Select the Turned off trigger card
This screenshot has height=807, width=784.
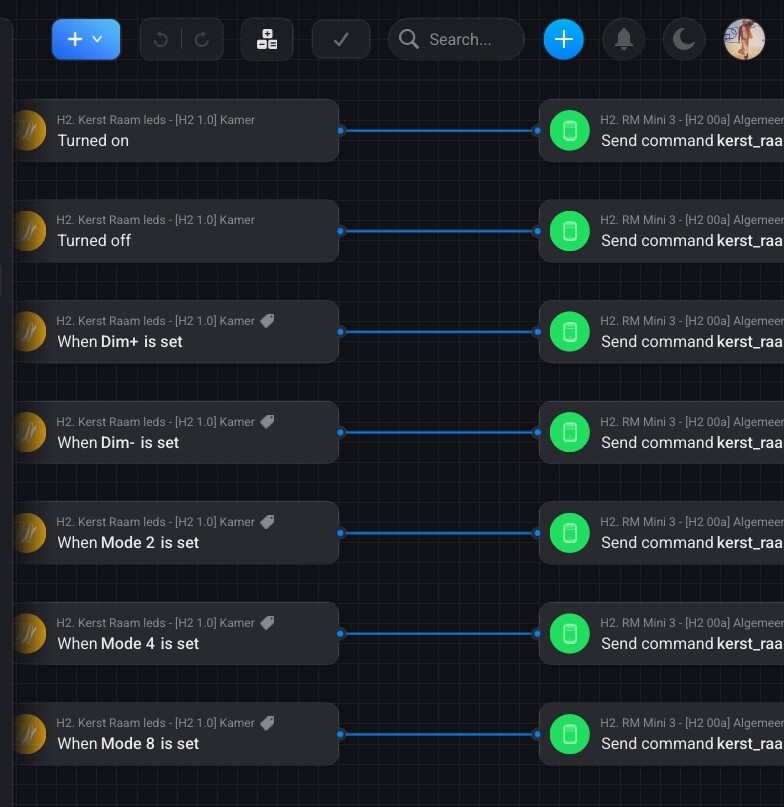[x=175, y=231]
